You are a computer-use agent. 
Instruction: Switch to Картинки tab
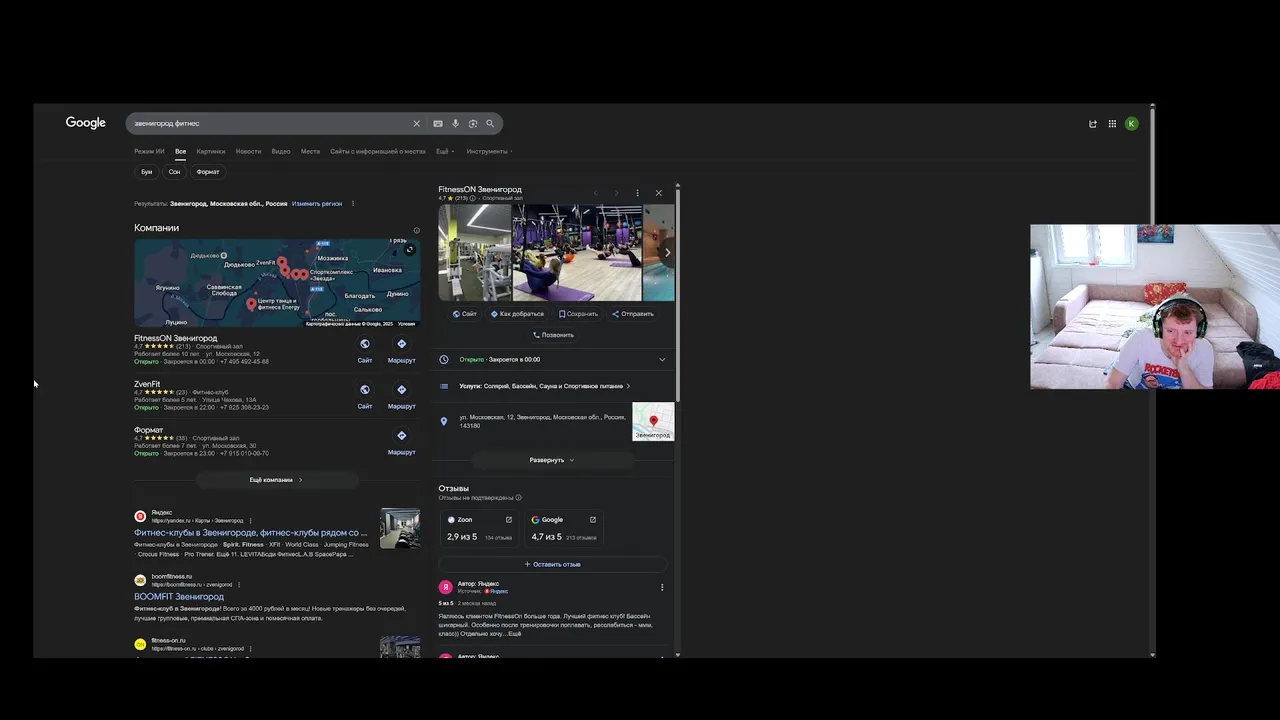click(211, 152)
